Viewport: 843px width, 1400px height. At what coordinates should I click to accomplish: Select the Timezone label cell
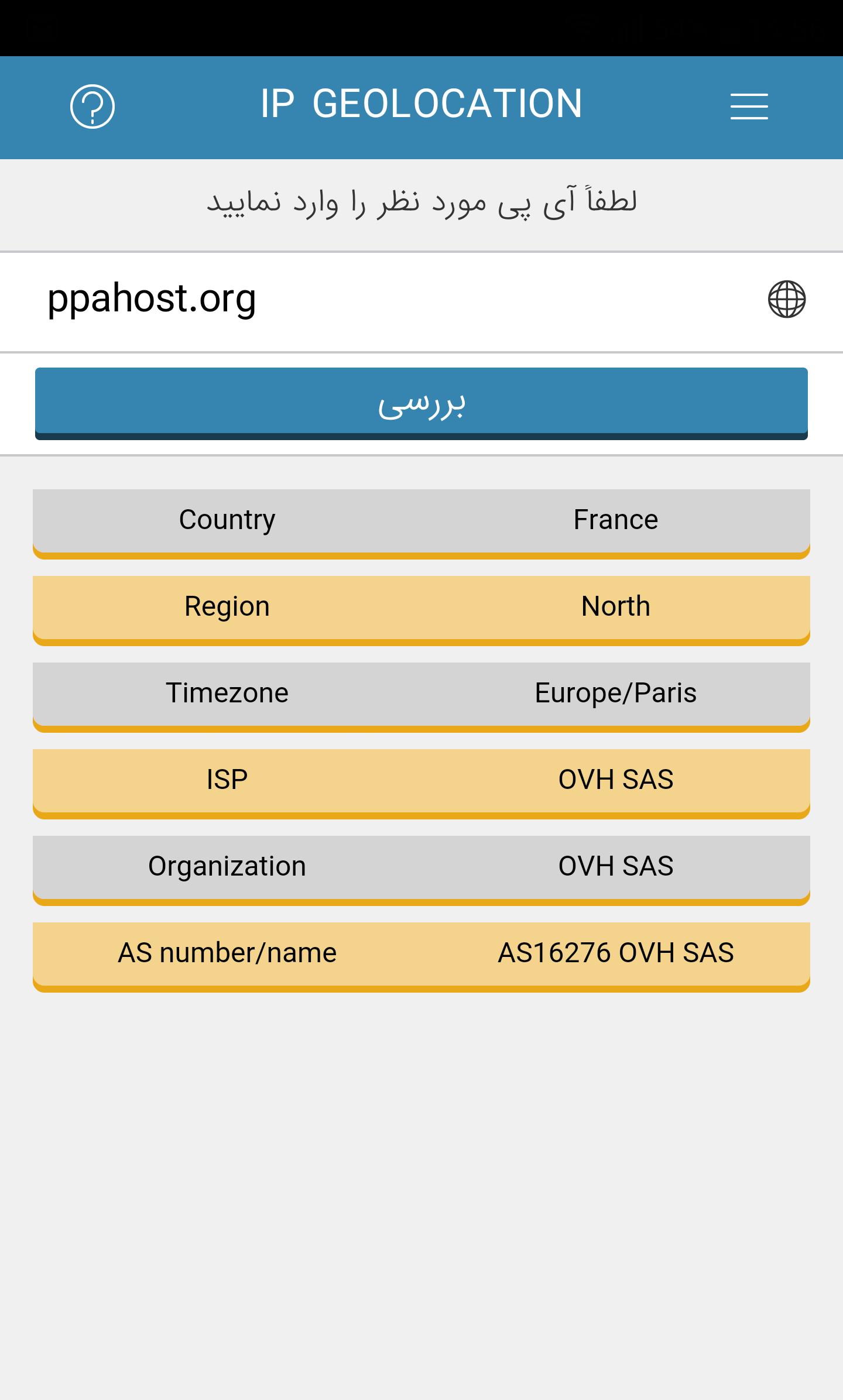(x=227, y=693)
